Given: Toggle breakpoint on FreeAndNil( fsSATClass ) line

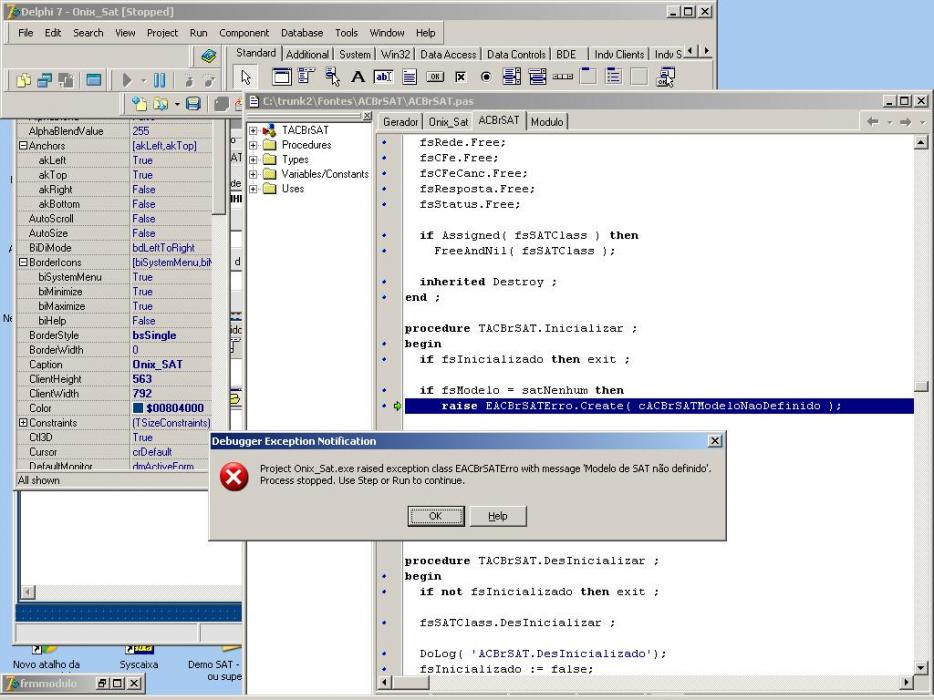Looking at the screenshot, I should coord(384,251).
